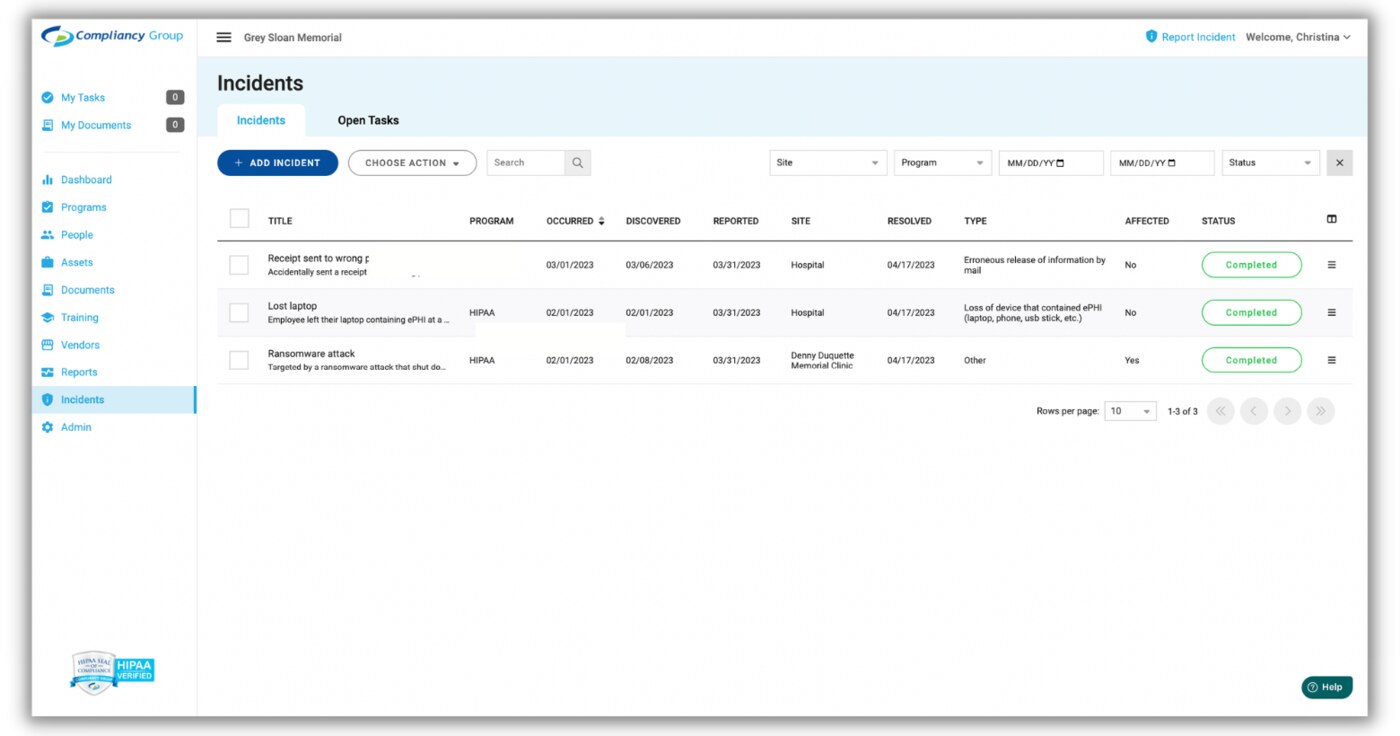Open the Program filter dropdown
Viewport: 1400px width, 736px height.
[942, 163]
